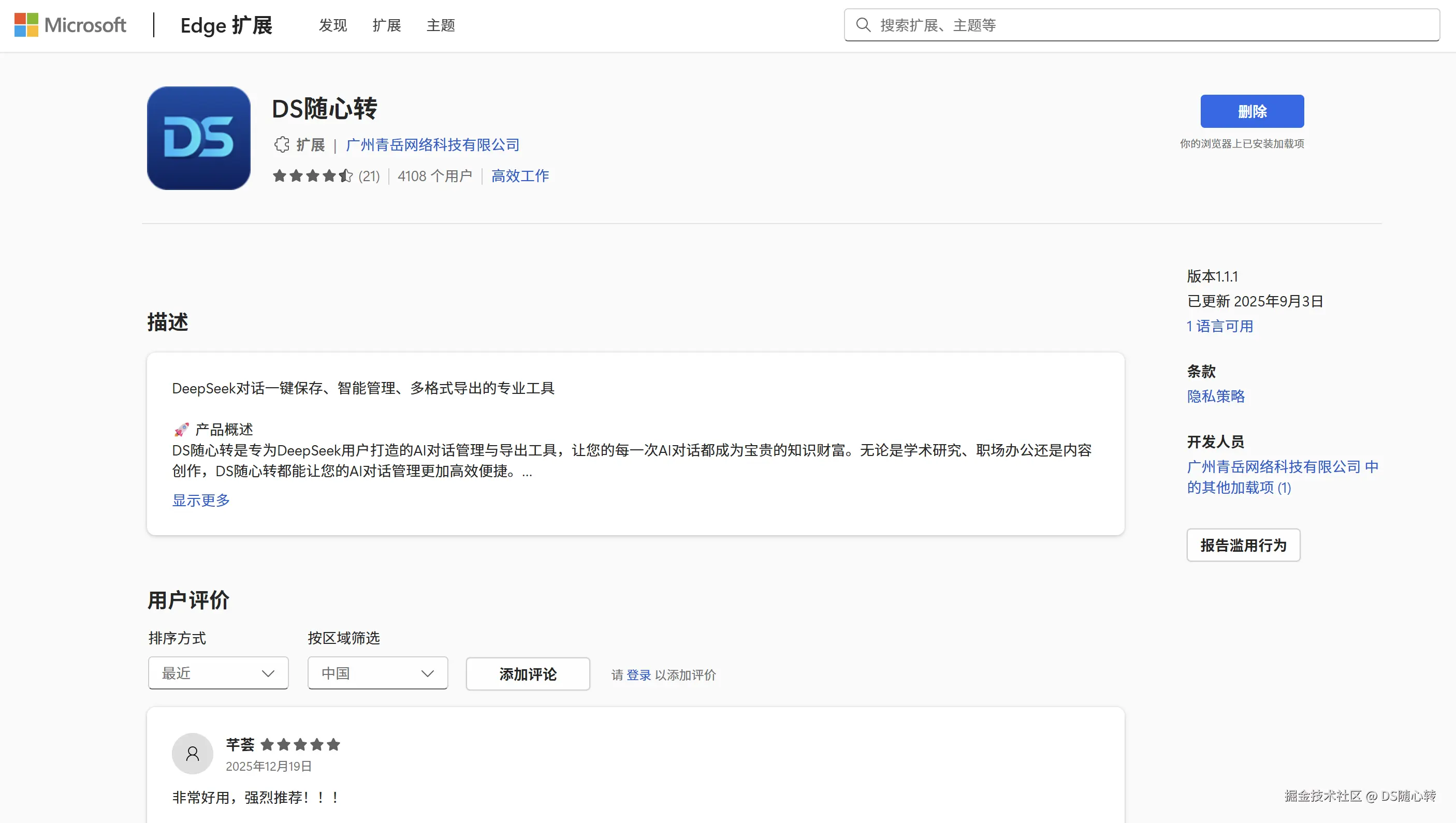Focus the 搜索扩展、主题等 search box

coord(1142,25)
